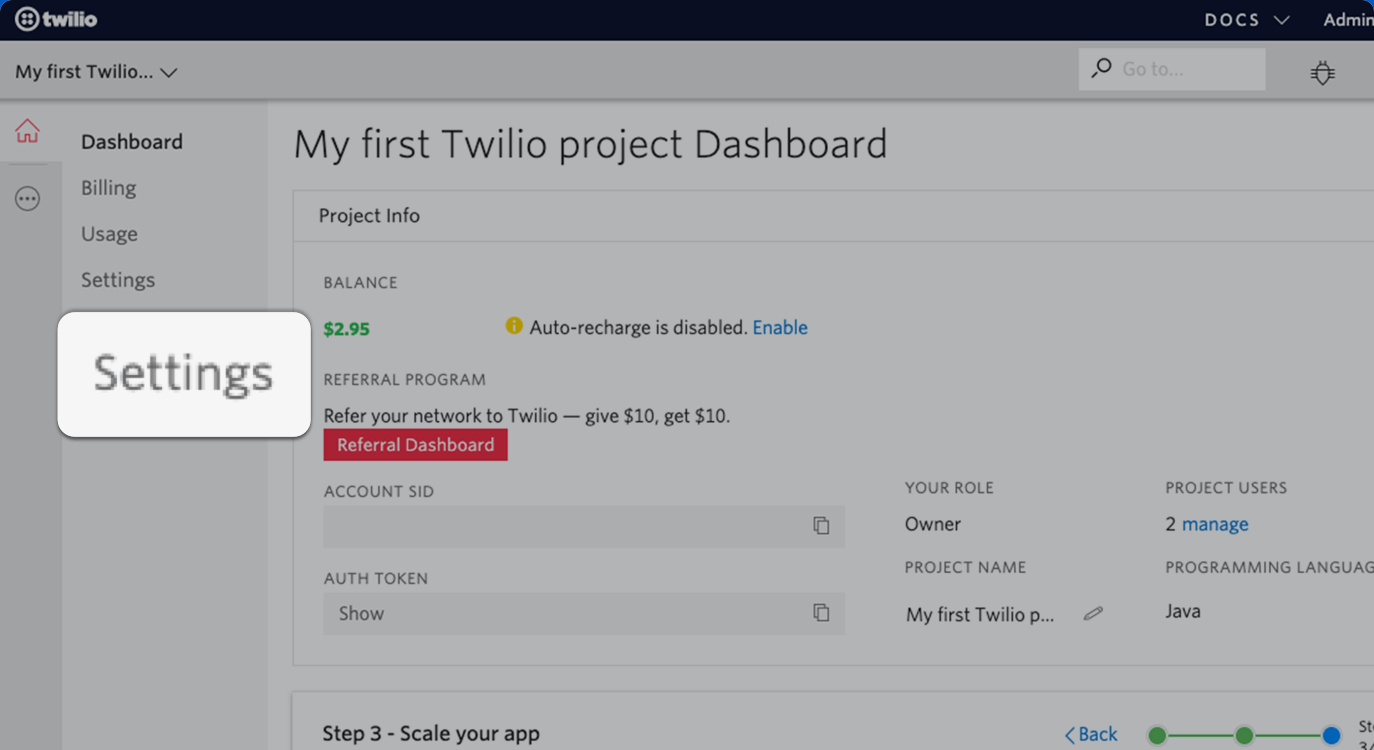The image size is (1374, 750).
Task: Open the all products ellipsis icon
Action: click(27, 199)
